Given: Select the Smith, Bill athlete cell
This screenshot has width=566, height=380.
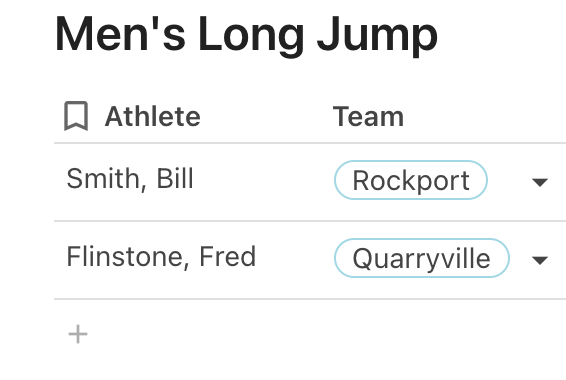Looking at the screenshot, I should (x=130, y=179).
